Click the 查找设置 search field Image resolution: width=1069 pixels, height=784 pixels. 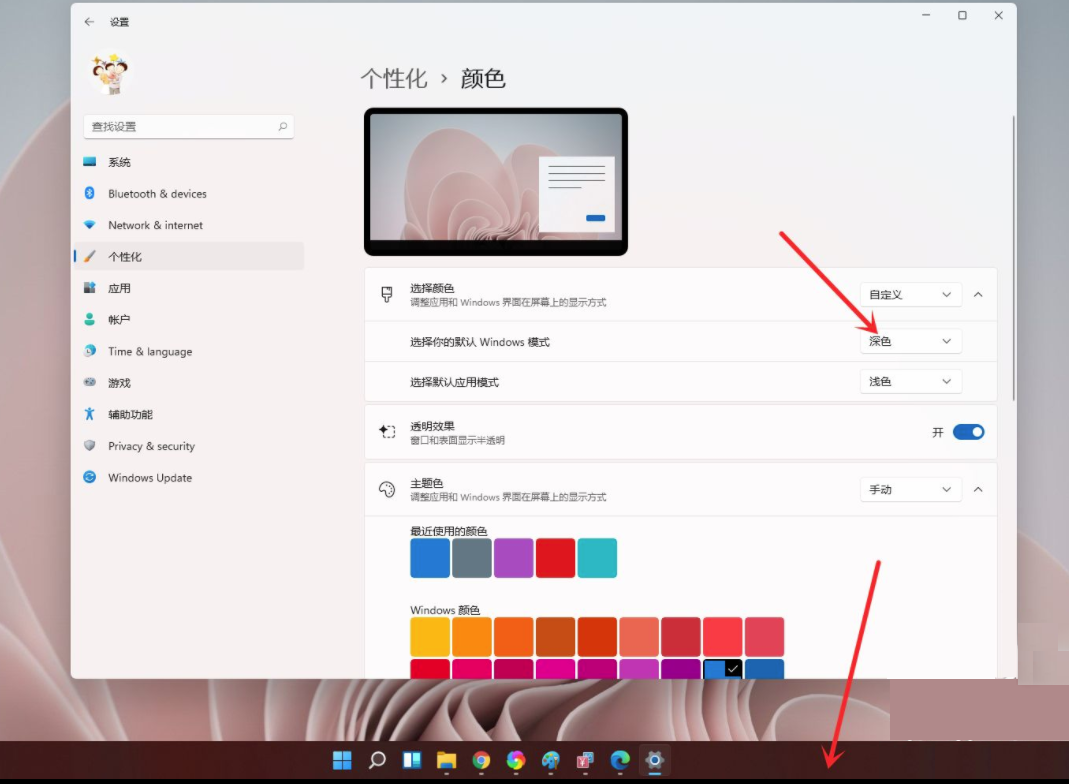click(180, 127)
